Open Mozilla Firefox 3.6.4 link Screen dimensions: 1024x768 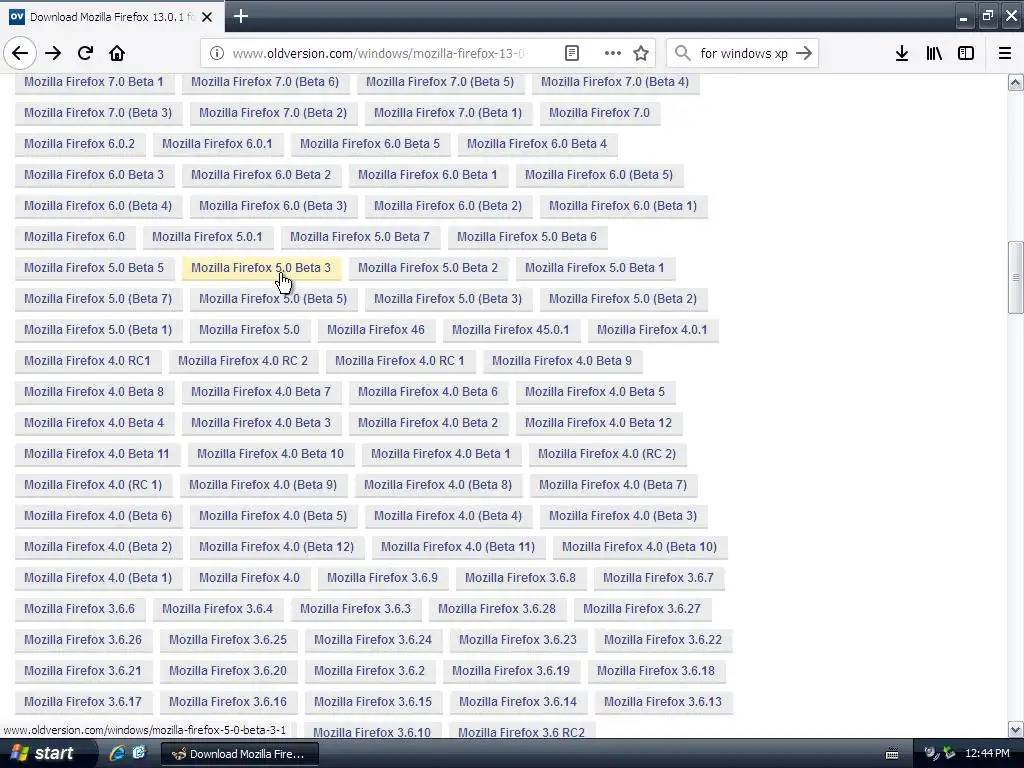217,609
